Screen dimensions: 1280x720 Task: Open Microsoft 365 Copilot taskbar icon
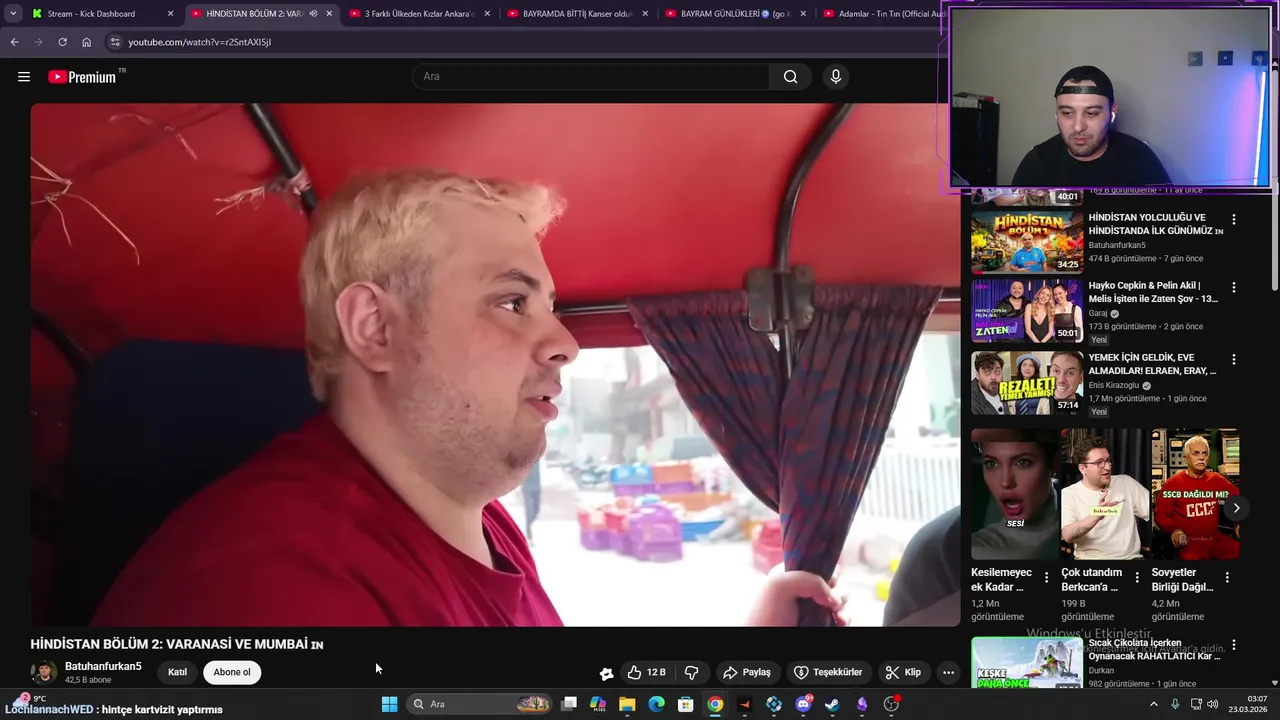pyautogui.click(x=598, y=704)
